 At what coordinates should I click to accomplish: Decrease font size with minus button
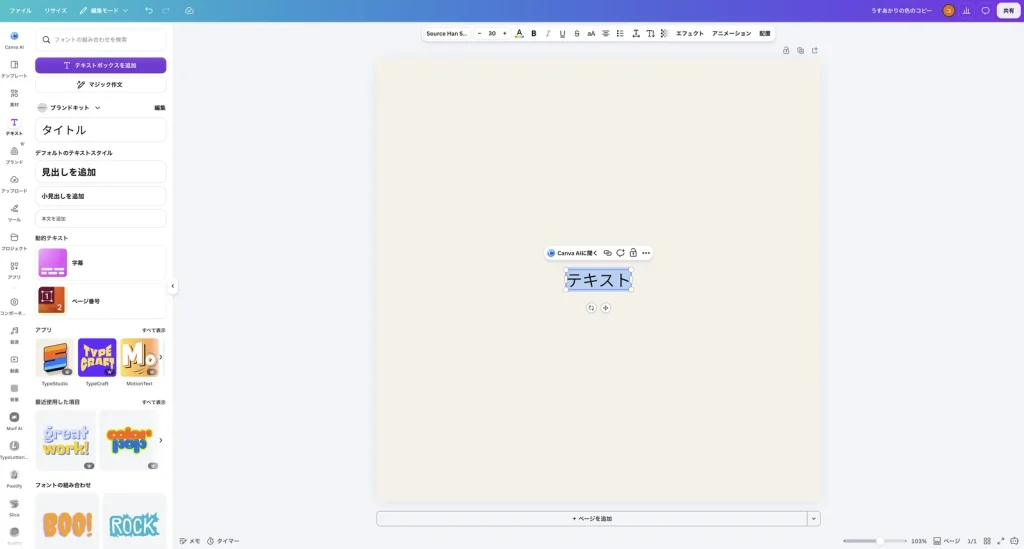click(x=479, y=33)
